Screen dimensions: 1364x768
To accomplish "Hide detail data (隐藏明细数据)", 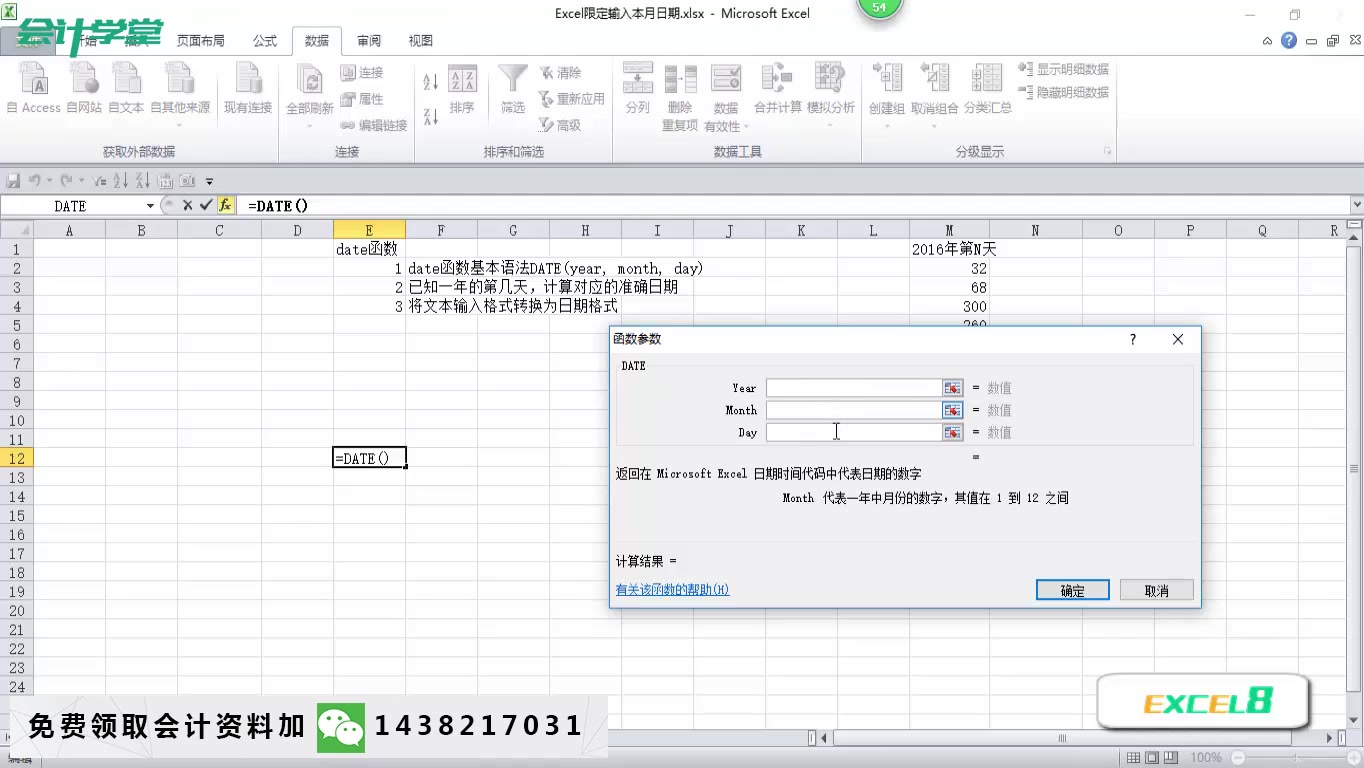I will point(1064,92).
